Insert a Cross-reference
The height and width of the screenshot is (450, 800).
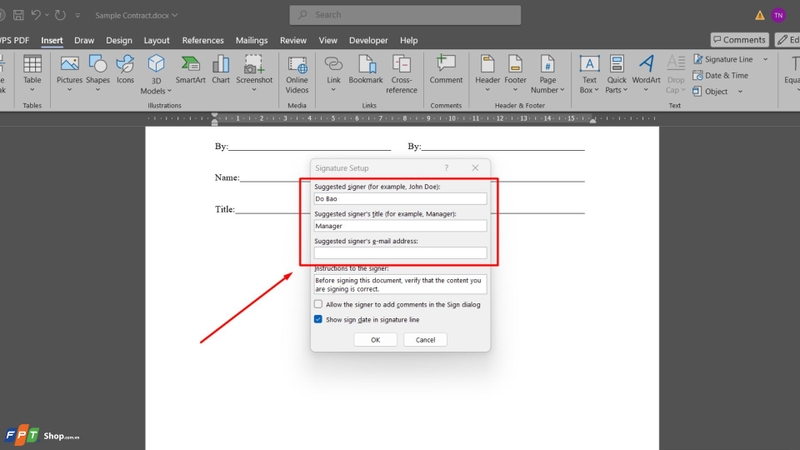click(402, 74)
